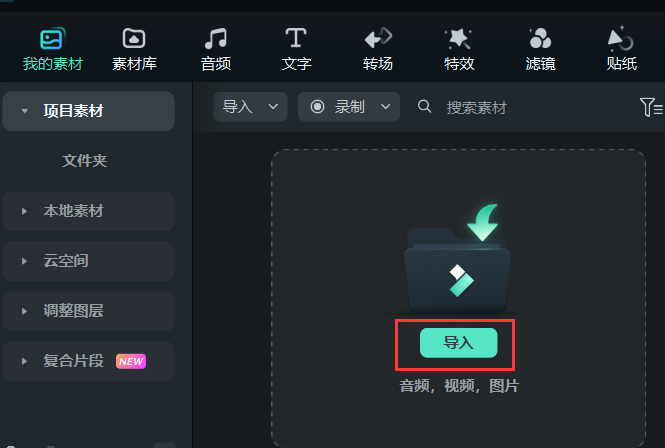
Task: Open the 滤镜 filters circles icon
Action: [540, 39]
